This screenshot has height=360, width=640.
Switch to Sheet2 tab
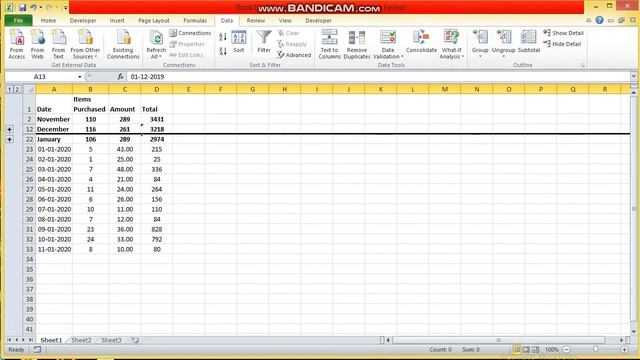click(81, 340)
